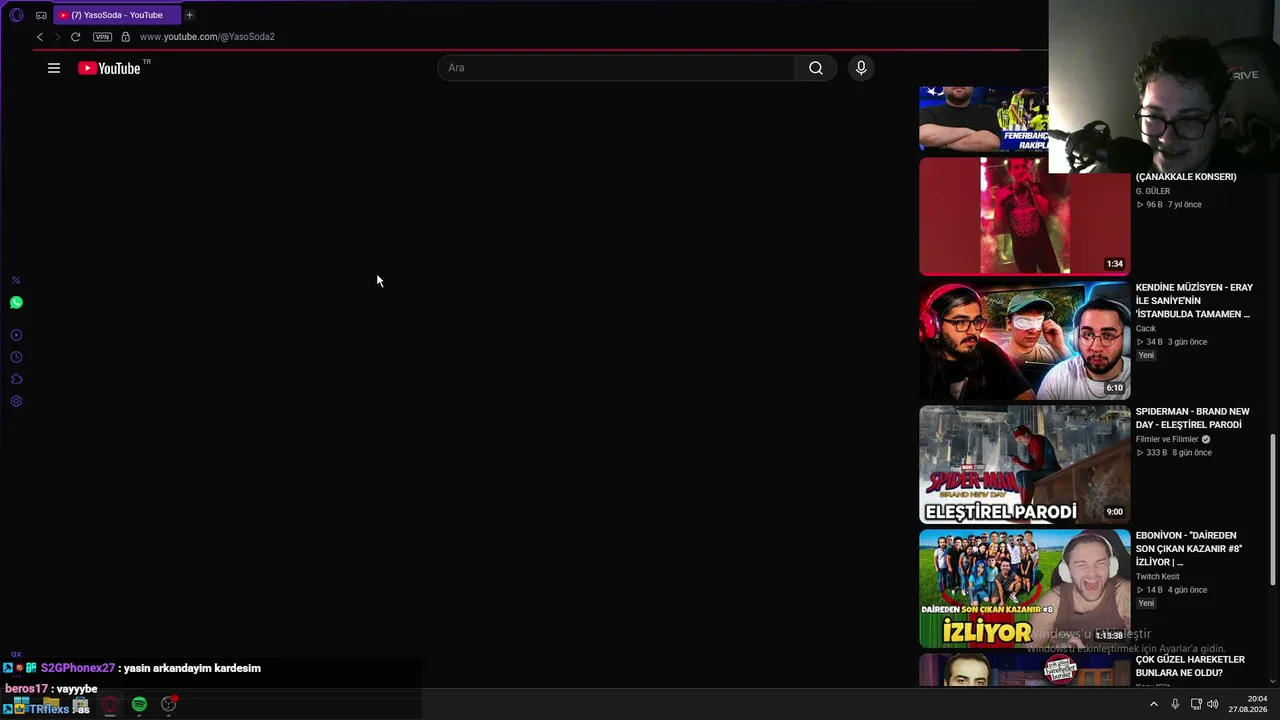Visit the G. GÜLER channel link
The width and height of the screenshot is (1280, 720).
tap(1153, 191)
